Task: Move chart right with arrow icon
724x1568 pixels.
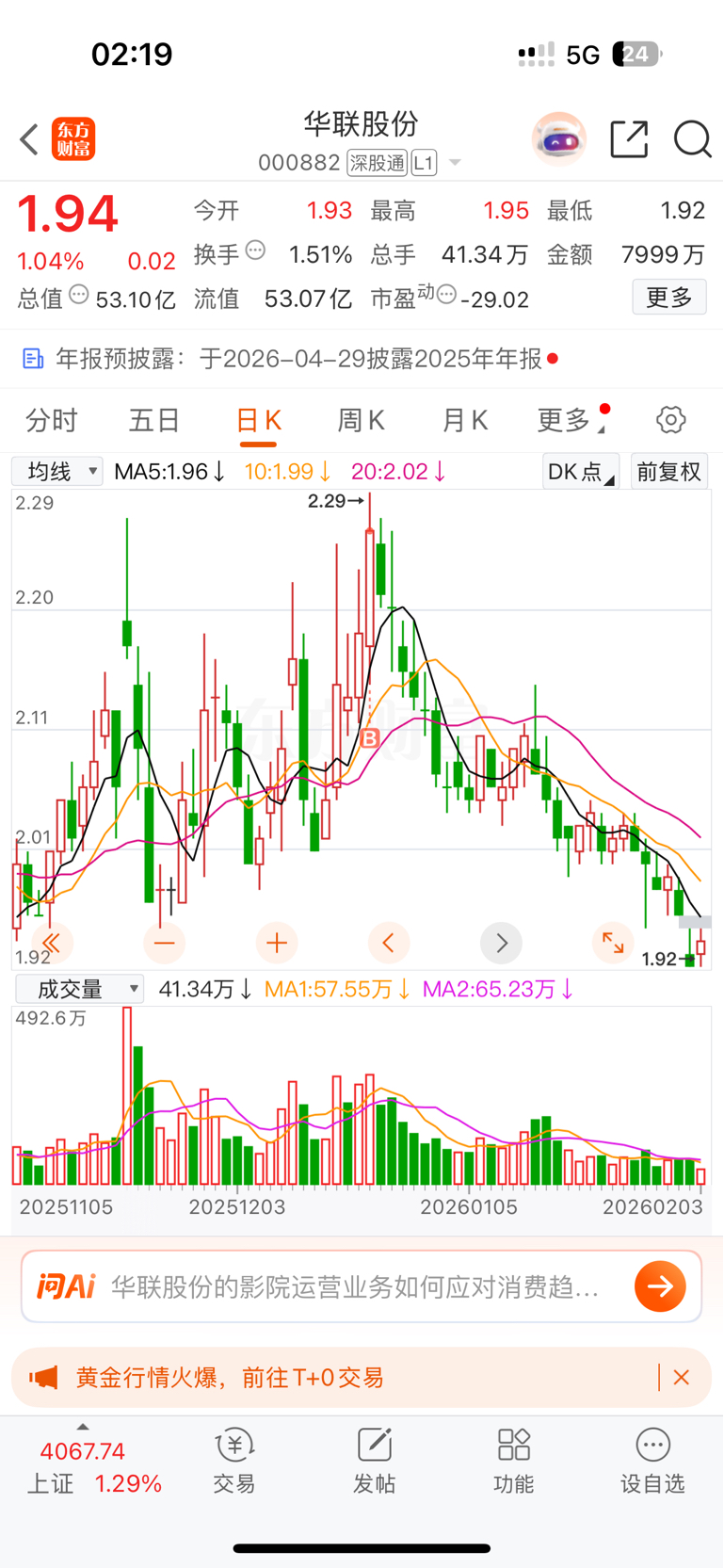Action: pyautogui.click(x=501, y=943)
